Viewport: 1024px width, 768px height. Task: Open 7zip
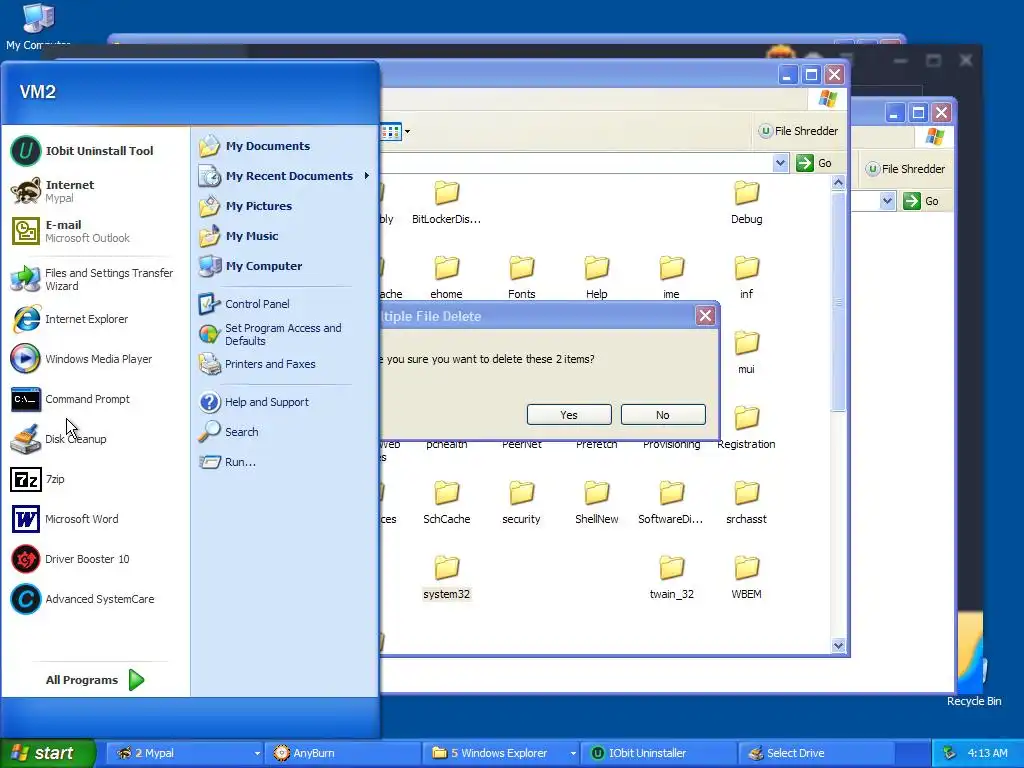91,479
